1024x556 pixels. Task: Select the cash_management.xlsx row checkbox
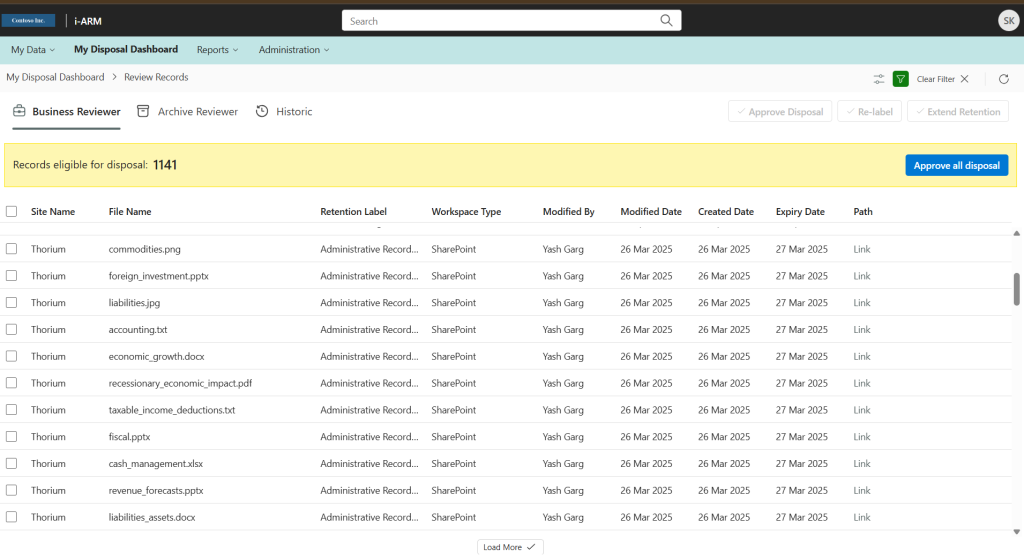coord(11,463)
